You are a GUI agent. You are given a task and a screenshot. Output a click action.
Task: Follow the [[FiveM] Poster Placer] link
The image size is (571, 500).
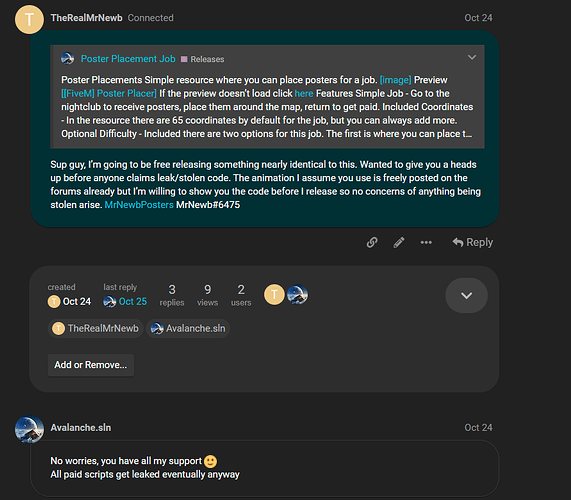(x=109, y=93)
